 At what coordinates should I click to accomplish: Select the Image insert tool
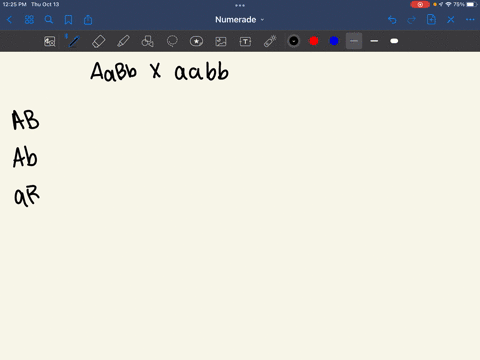click(221, 41)
